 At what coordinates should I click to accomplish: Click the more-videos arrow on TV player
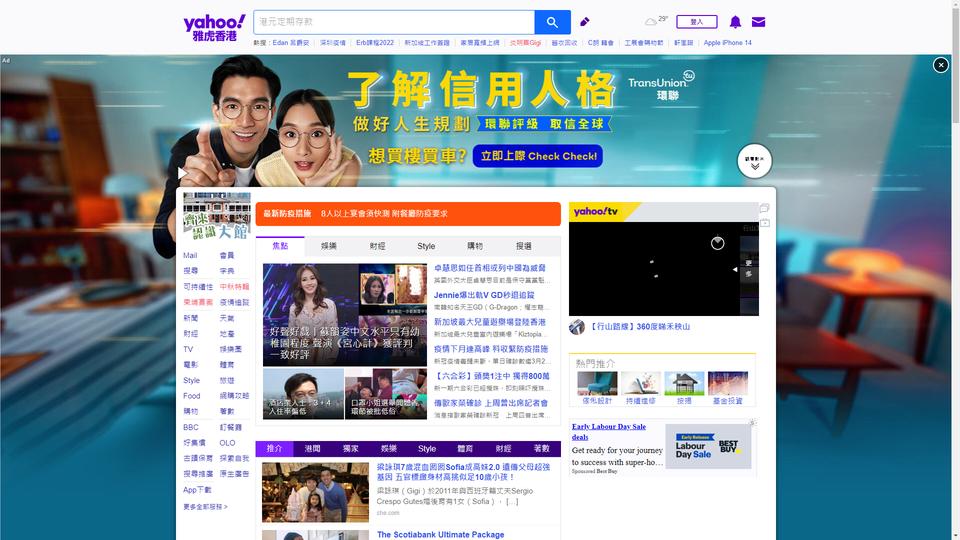(x=735, y=269)
